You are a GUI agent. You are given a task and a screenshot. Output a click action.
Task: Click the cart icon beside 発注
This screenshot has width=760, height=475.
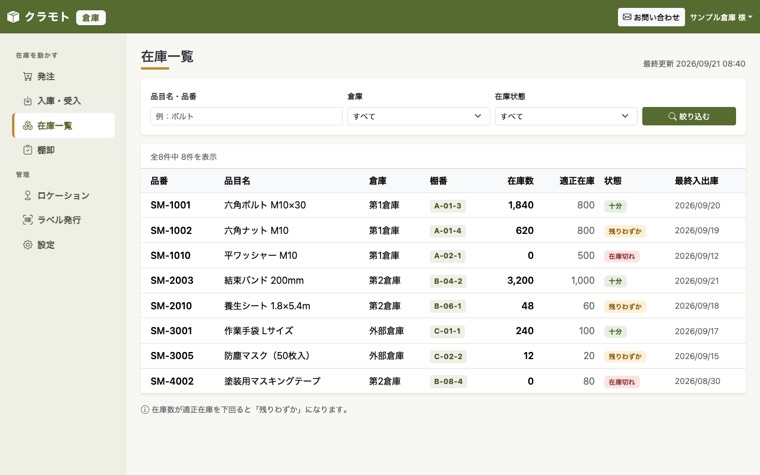pos(28,76)
